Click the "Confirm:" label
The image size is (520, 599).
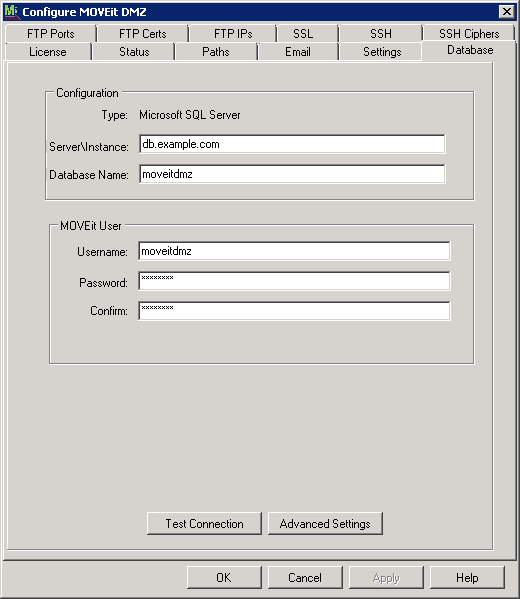pos(109,311)
